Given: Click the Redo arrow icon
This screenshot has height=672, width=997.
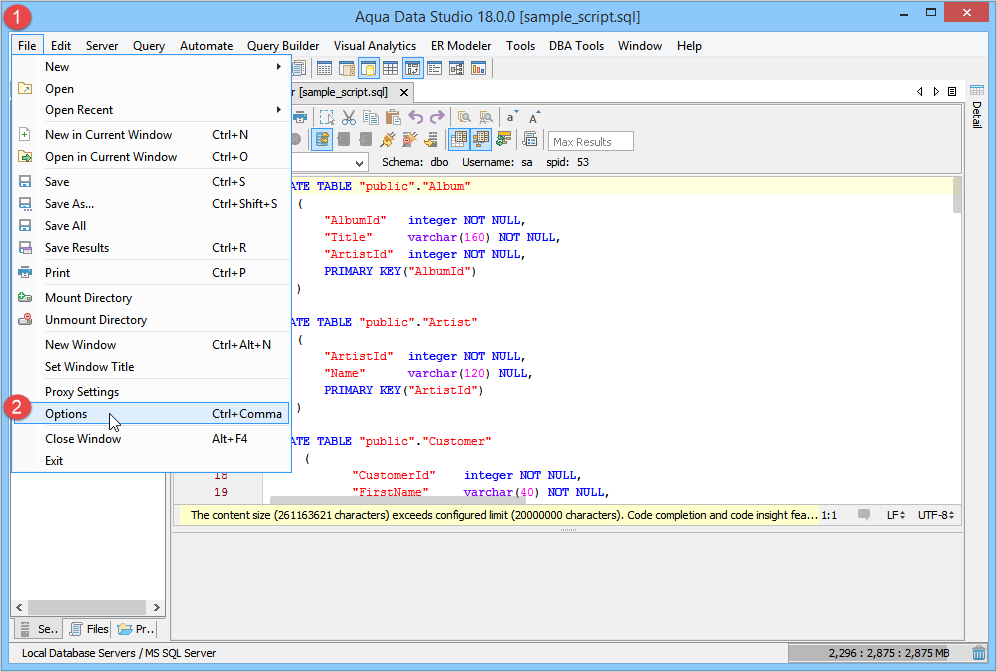Looking at the screenshot, I should [436, 117].
